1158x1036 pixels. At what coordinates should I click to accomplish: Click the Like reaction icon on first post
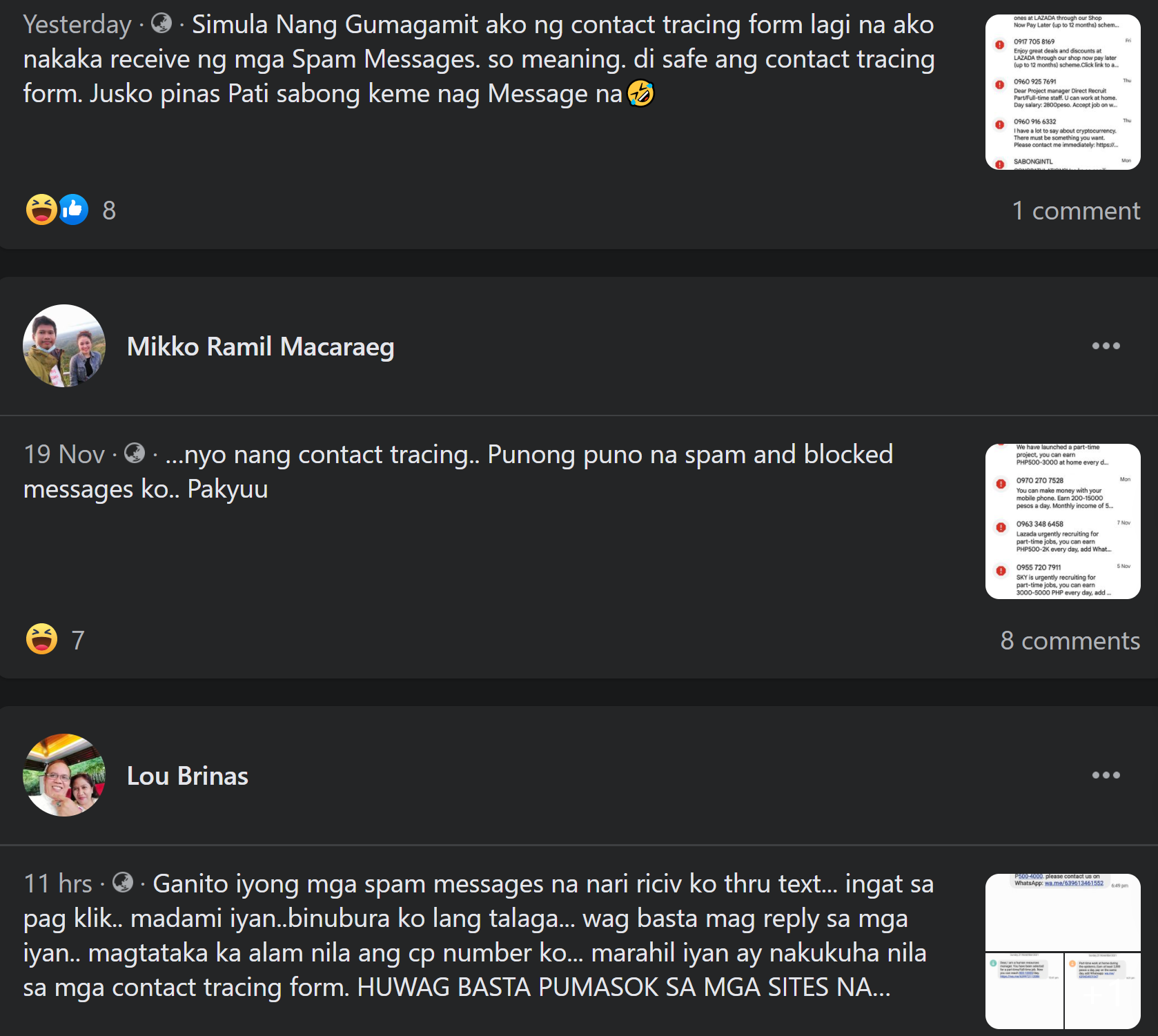73,210
